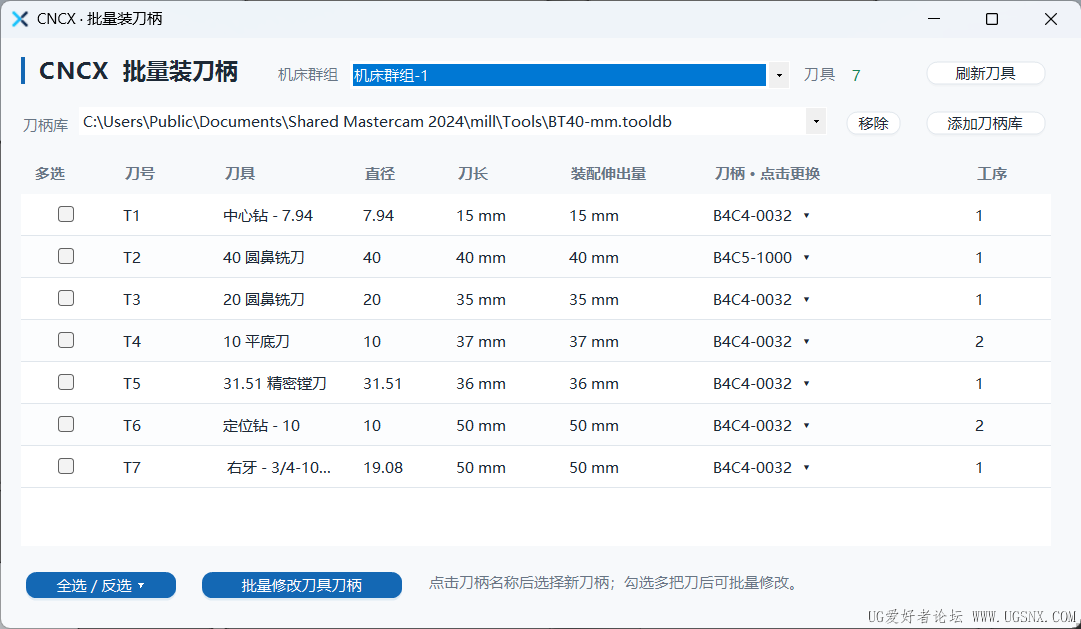Click the 装配伸出量 column header

pos(608,174)
